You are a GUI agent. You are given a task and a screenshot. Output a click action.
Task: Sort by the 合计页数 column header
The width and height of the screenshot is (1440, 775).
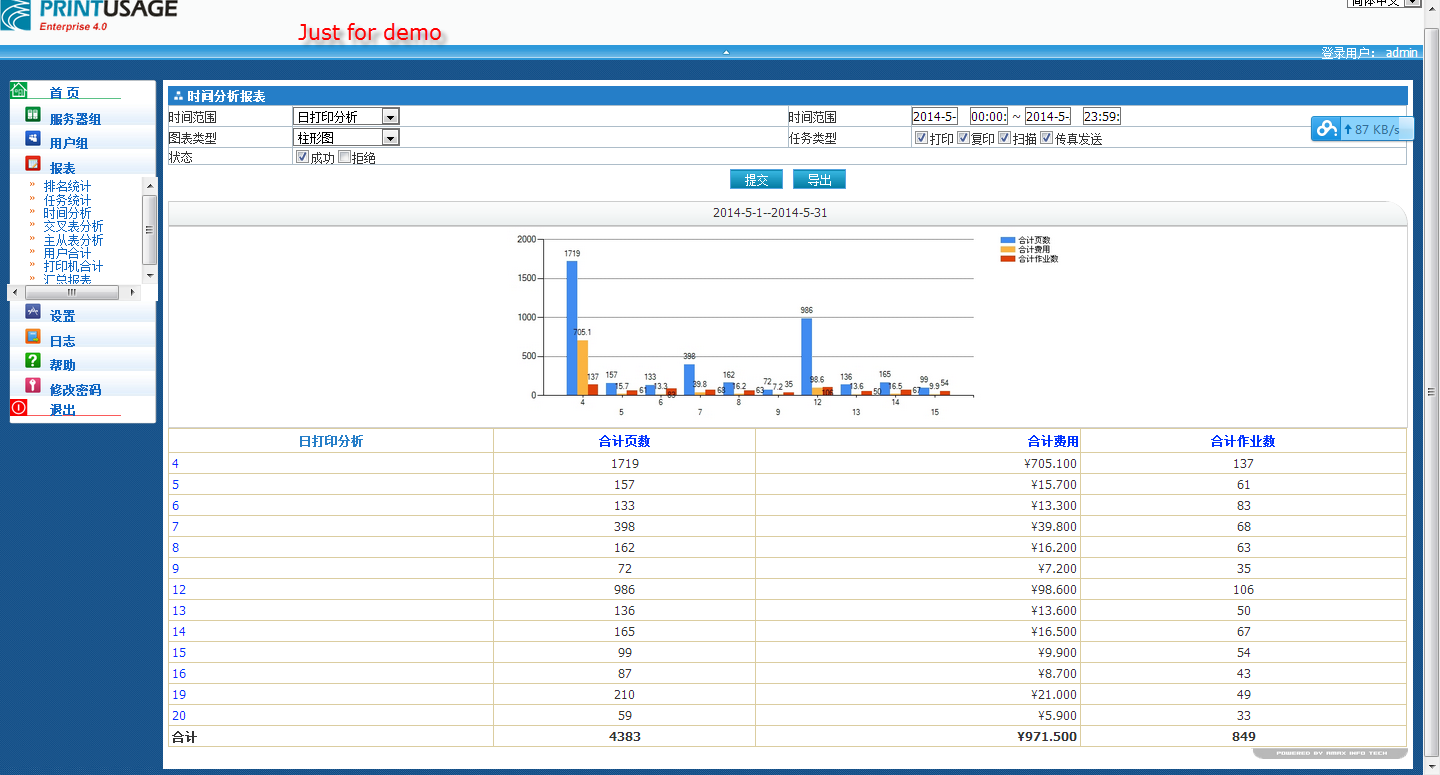[x=624, y=441]
